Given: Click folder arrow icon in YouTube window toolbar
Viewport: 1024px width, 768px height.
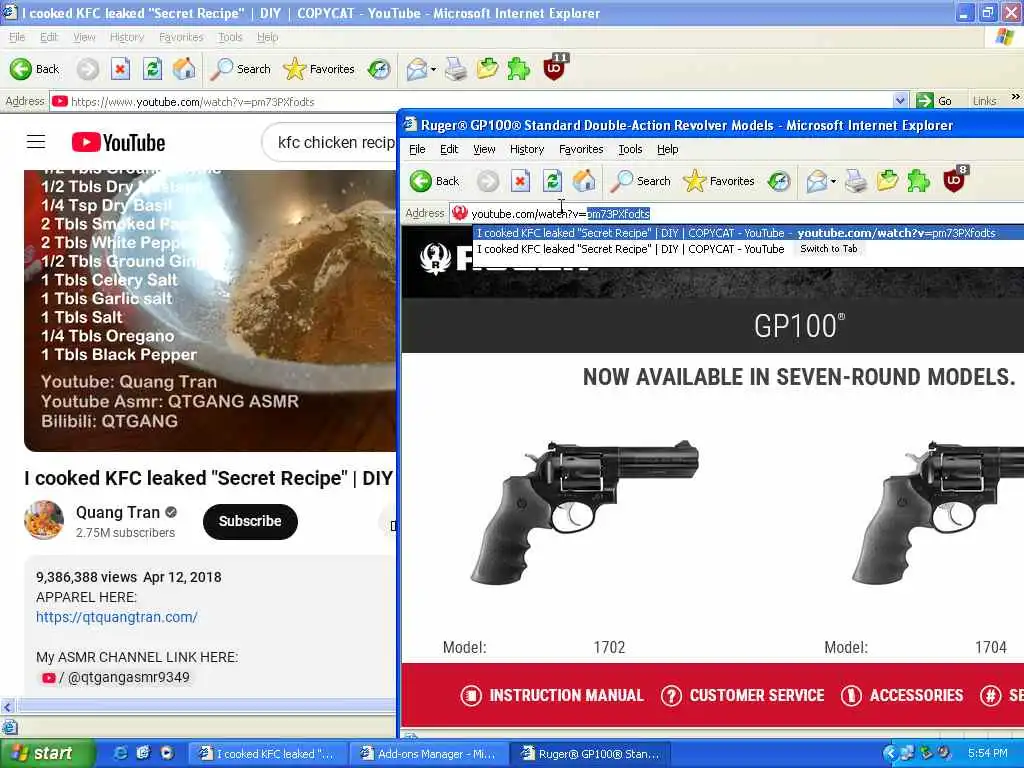Looking at the screenshot, I should [x=487, y=69].
